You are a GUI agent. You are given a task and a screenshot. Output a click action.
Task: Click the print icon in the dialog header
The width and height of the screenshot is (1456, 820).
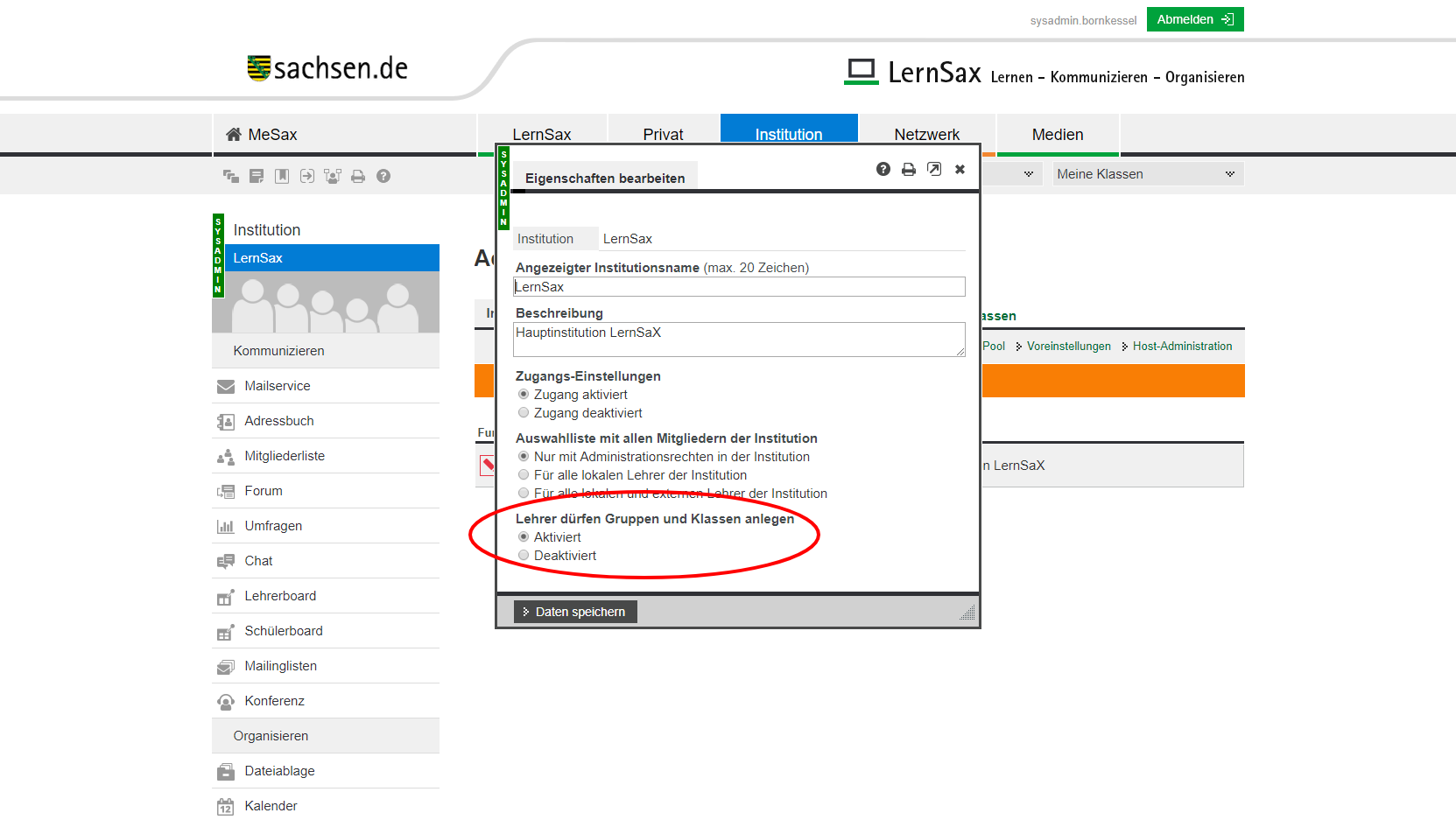(x=908, y=169)
